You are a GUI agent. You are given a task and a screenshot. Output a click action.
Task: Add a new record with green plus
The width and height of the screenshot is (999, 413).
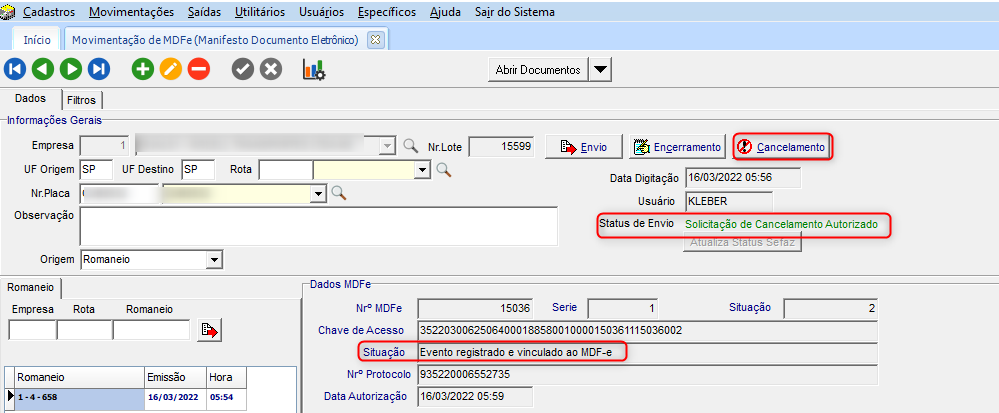[x=143, y=69]
